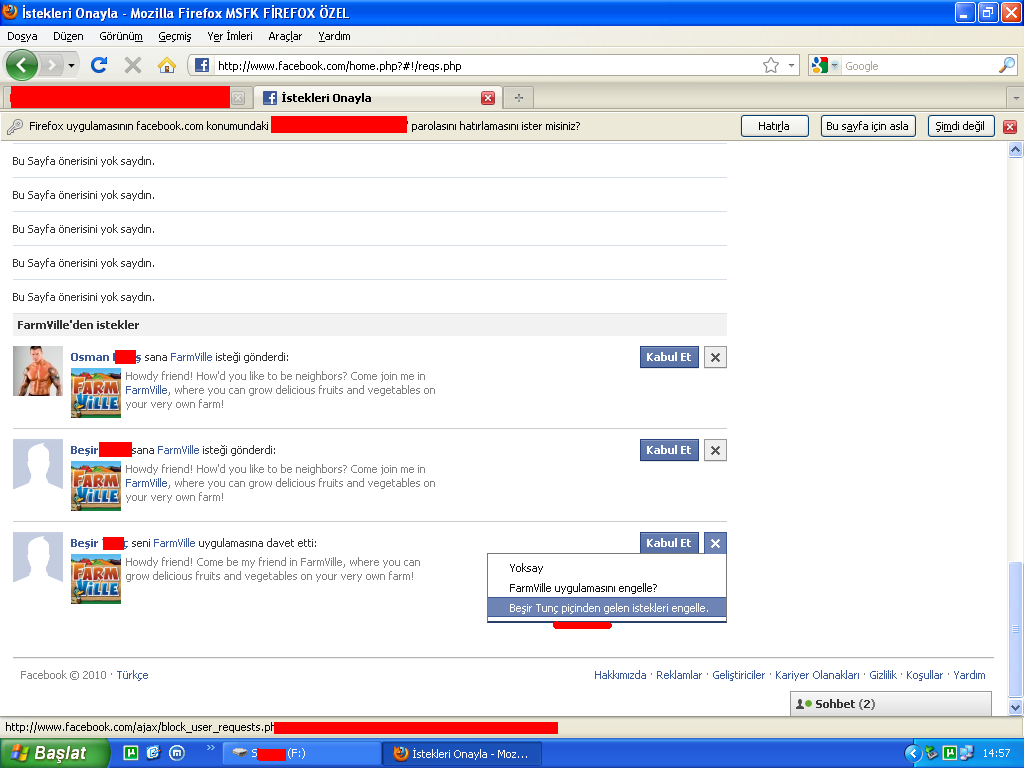
Task: Click the Hatırla password button
Action: (x=775, y=126)
